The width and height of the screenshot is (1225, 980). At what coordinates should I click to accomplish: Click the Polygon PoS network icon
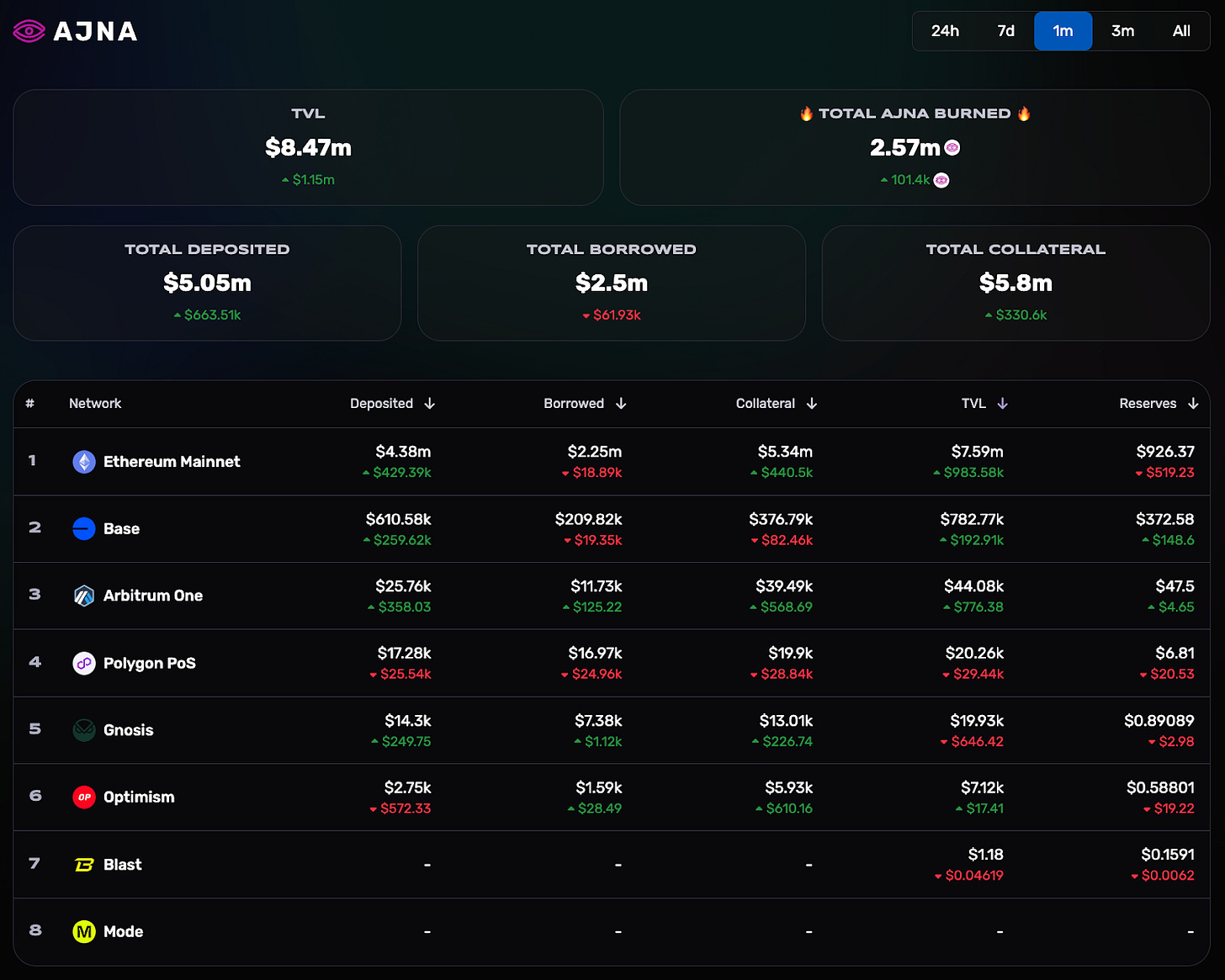(84, 663)
